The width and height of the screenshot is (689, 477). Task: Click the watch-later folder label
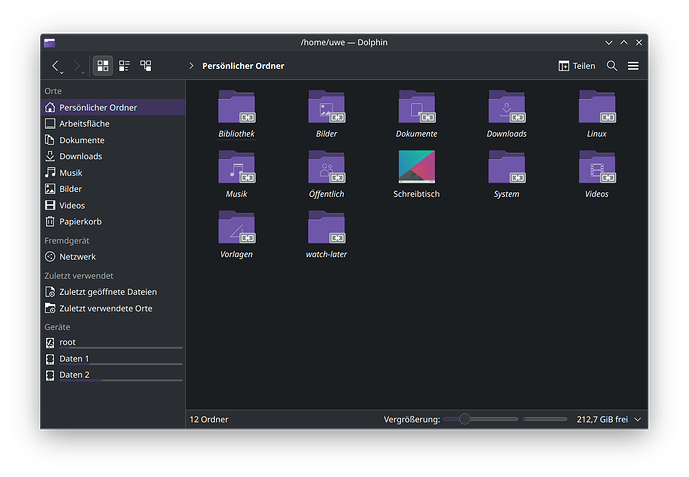(326, 254)
